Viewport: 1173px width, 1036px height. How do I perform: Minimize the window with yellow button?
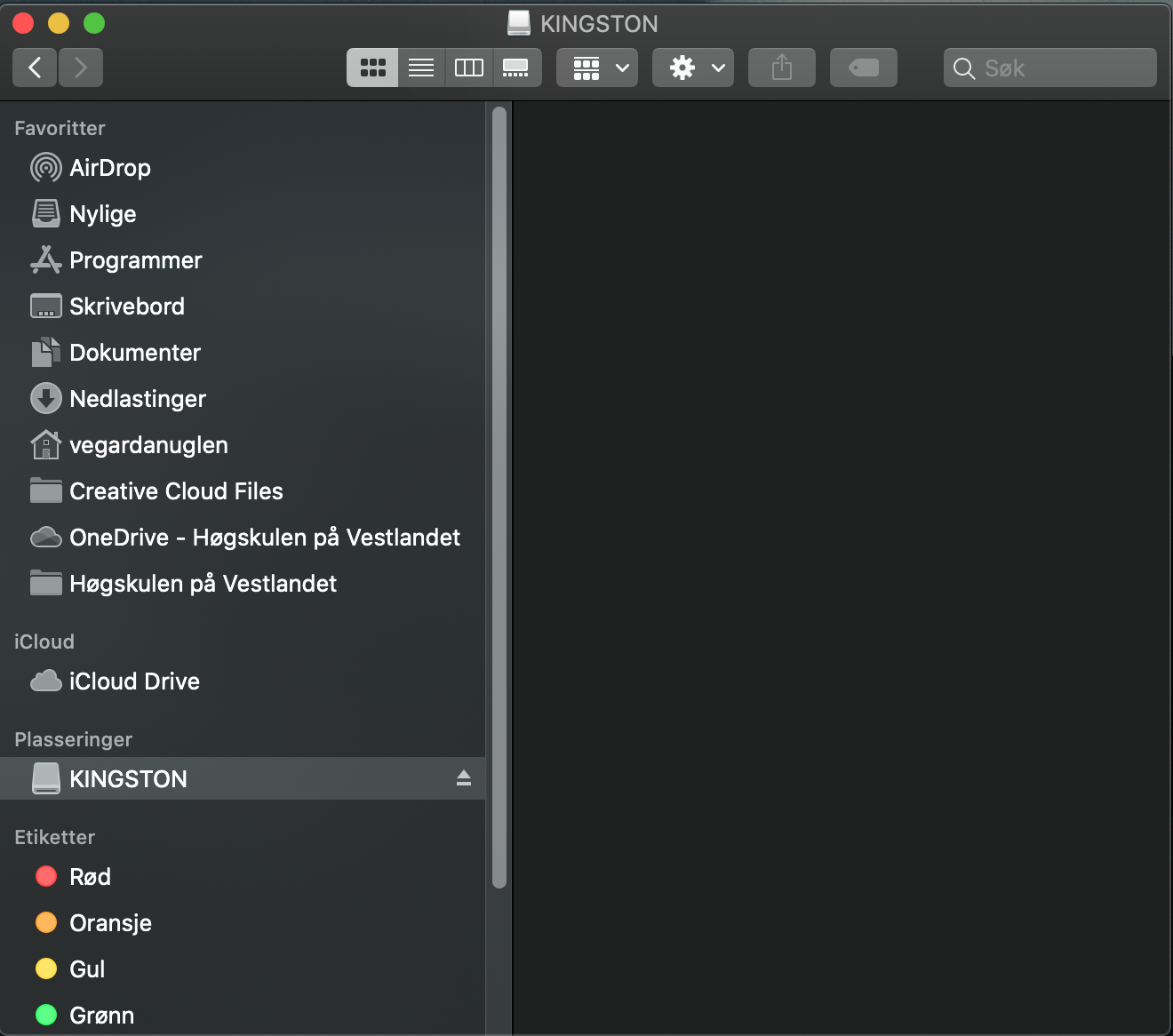coord(59,23)
